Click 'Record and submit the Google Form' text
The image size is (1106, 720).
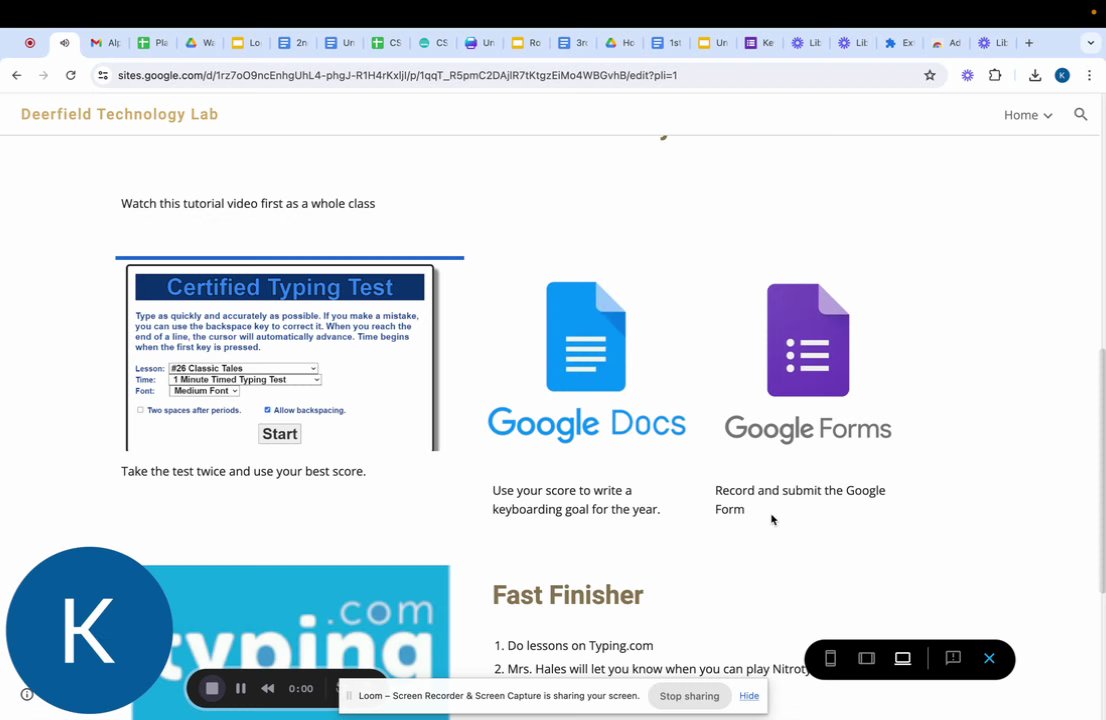pyautogui.click(x=800, y=499)
